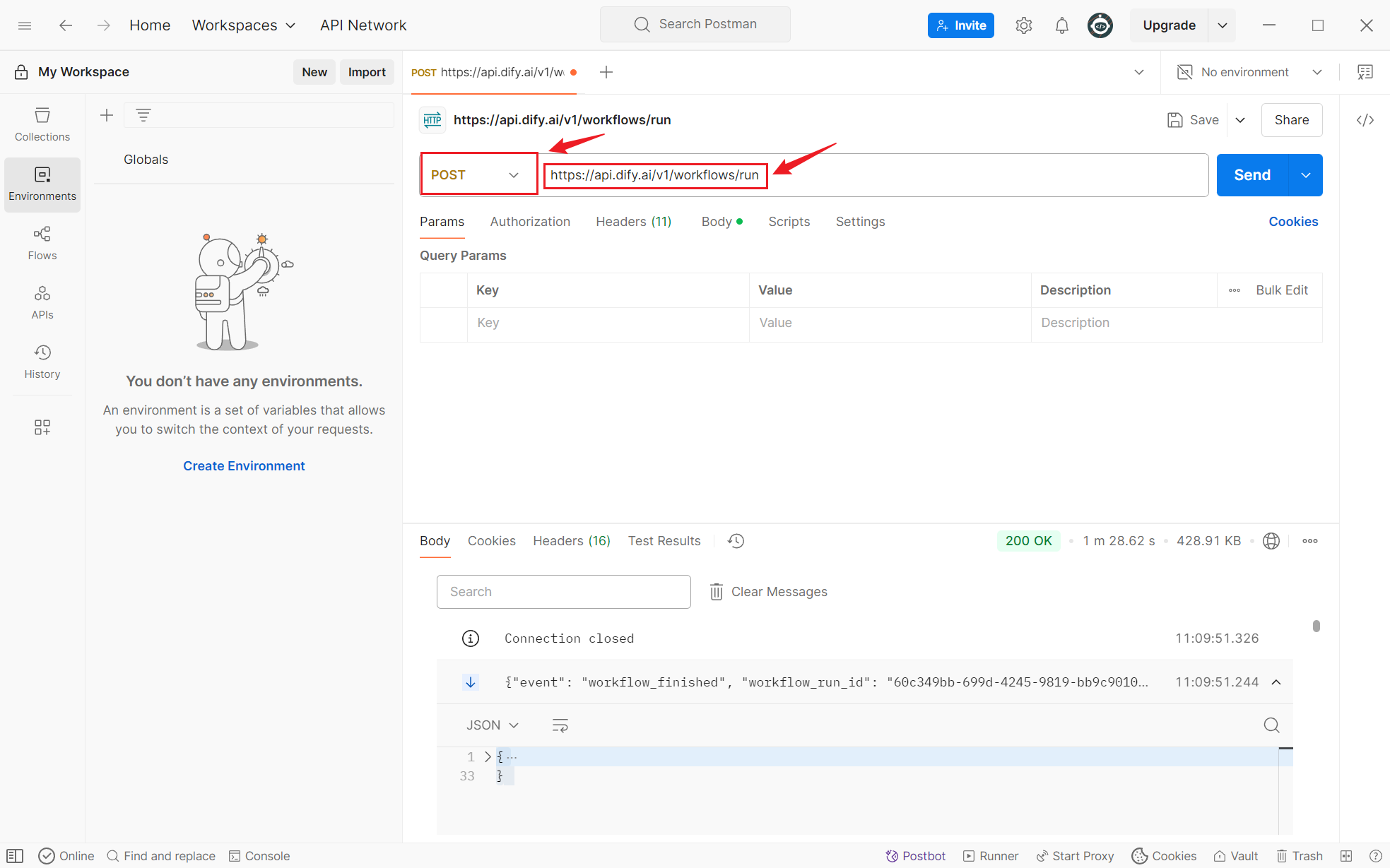Open the No environment selector

click(x=1249, y=72)
